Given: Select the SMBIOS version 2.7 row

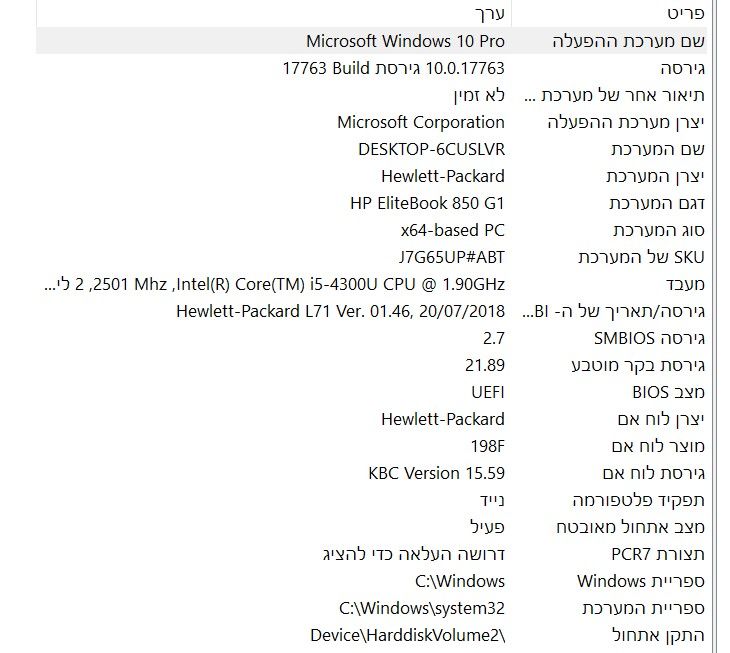Looking at the screenshot, I should pyautogui.click(x=493, y=338).
